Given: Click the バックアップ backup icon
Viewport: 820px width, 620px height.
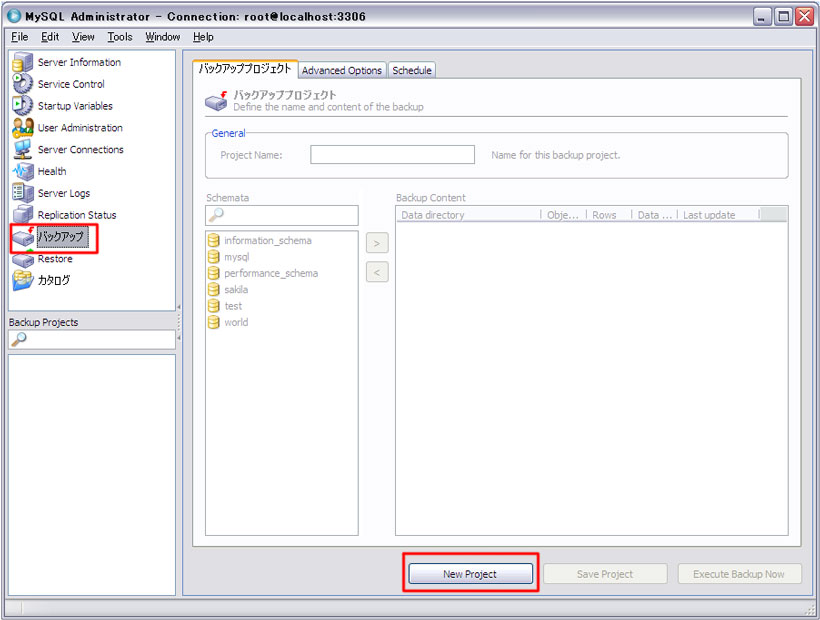Looking at the screenshot, I should [23, 237].
